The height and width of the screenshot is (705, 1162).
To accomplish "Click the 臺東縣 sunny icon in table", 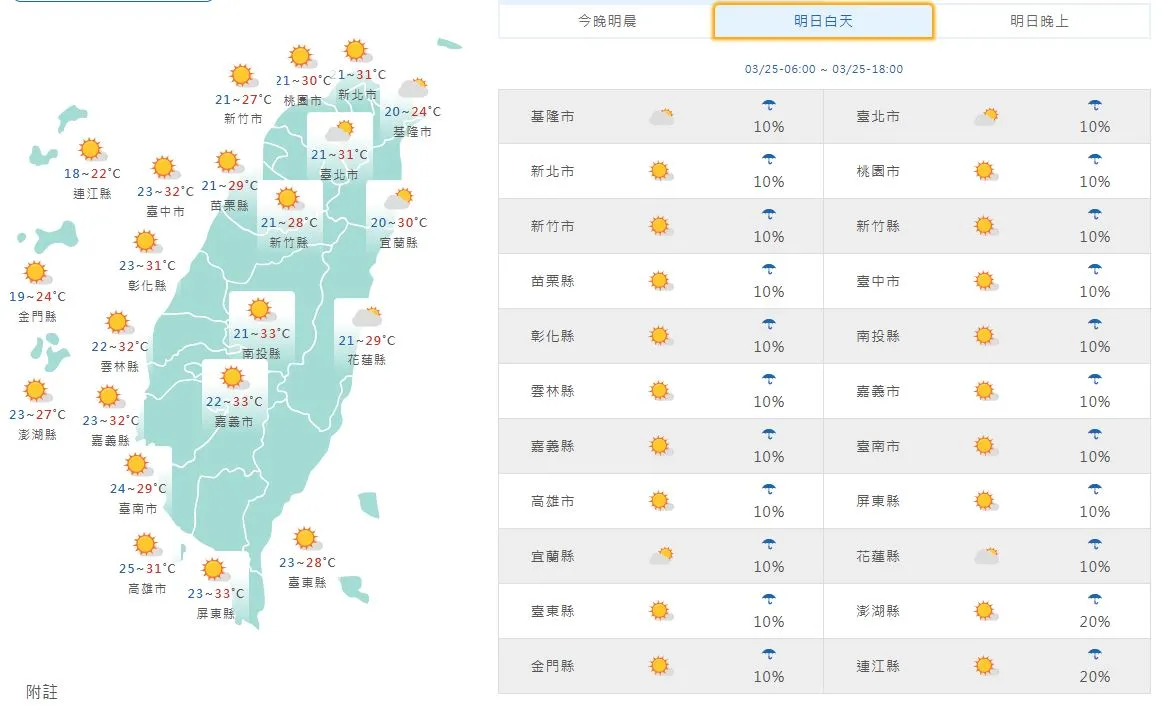I will tap(661, 611).
